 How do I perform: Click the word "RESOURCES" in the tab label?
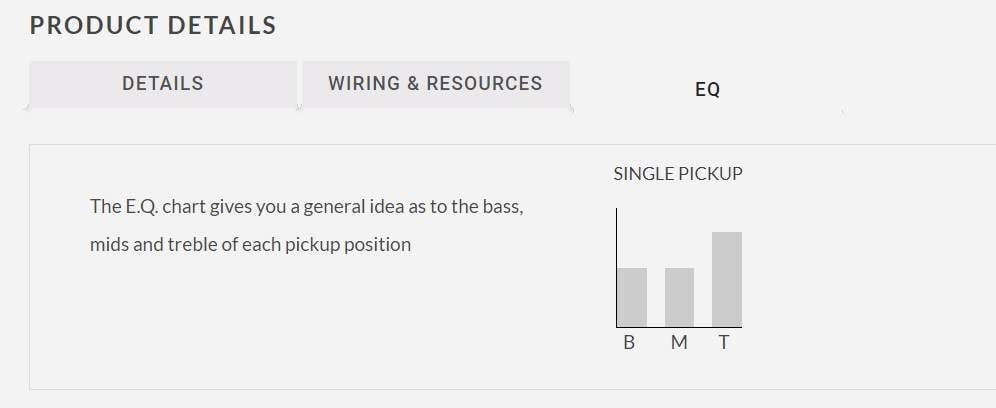[484, 83]
